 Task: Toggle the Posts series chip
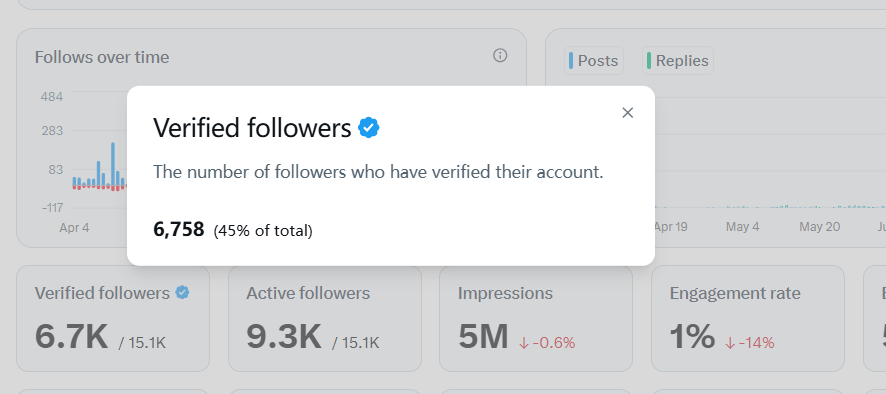pyautogui.click(x=594, y=60)
